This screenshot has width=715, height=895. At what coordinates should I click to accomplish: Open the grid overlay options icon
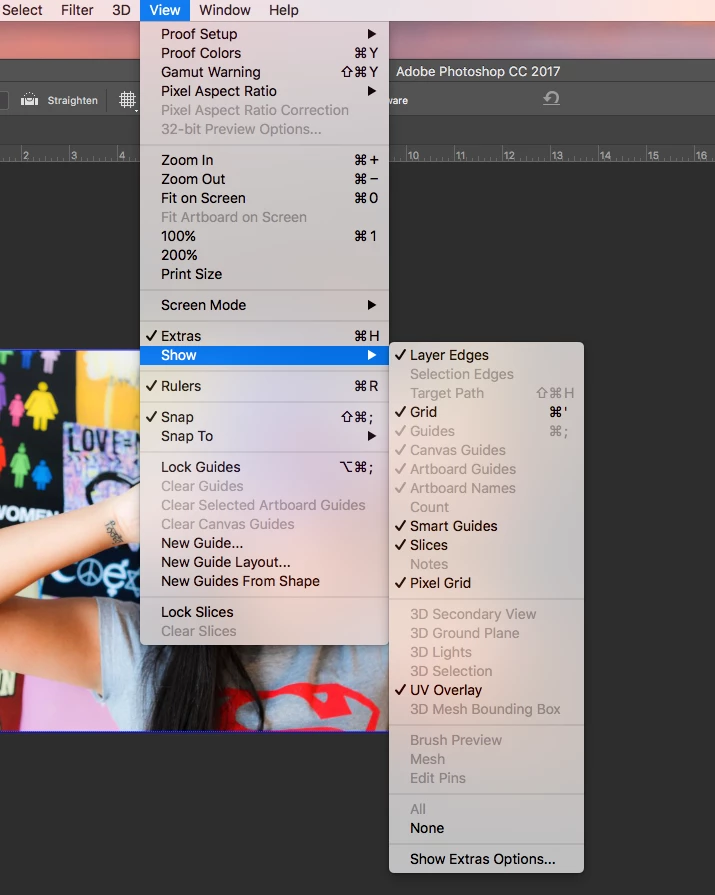click(x=128, y=100)
